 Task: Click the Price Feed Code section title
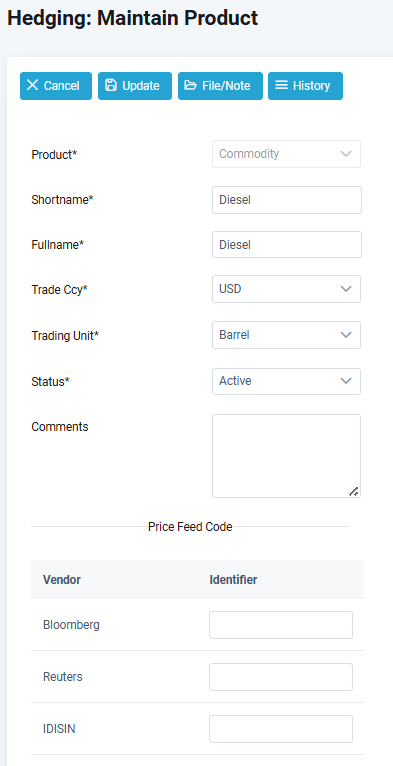[x=190, y=527]
